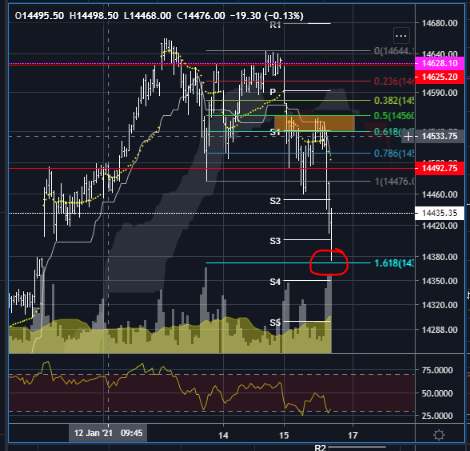Click price scale value 14590.00

(440, 93)
